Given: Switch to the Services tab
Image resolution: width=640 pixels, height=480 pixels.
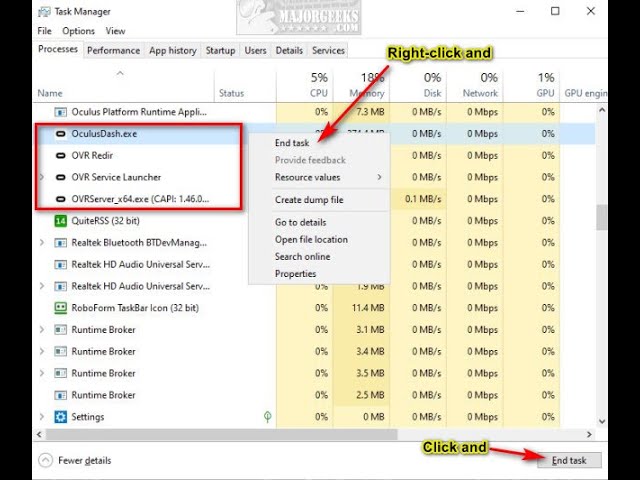Looking at the screenshot, I should coord(328,51).
